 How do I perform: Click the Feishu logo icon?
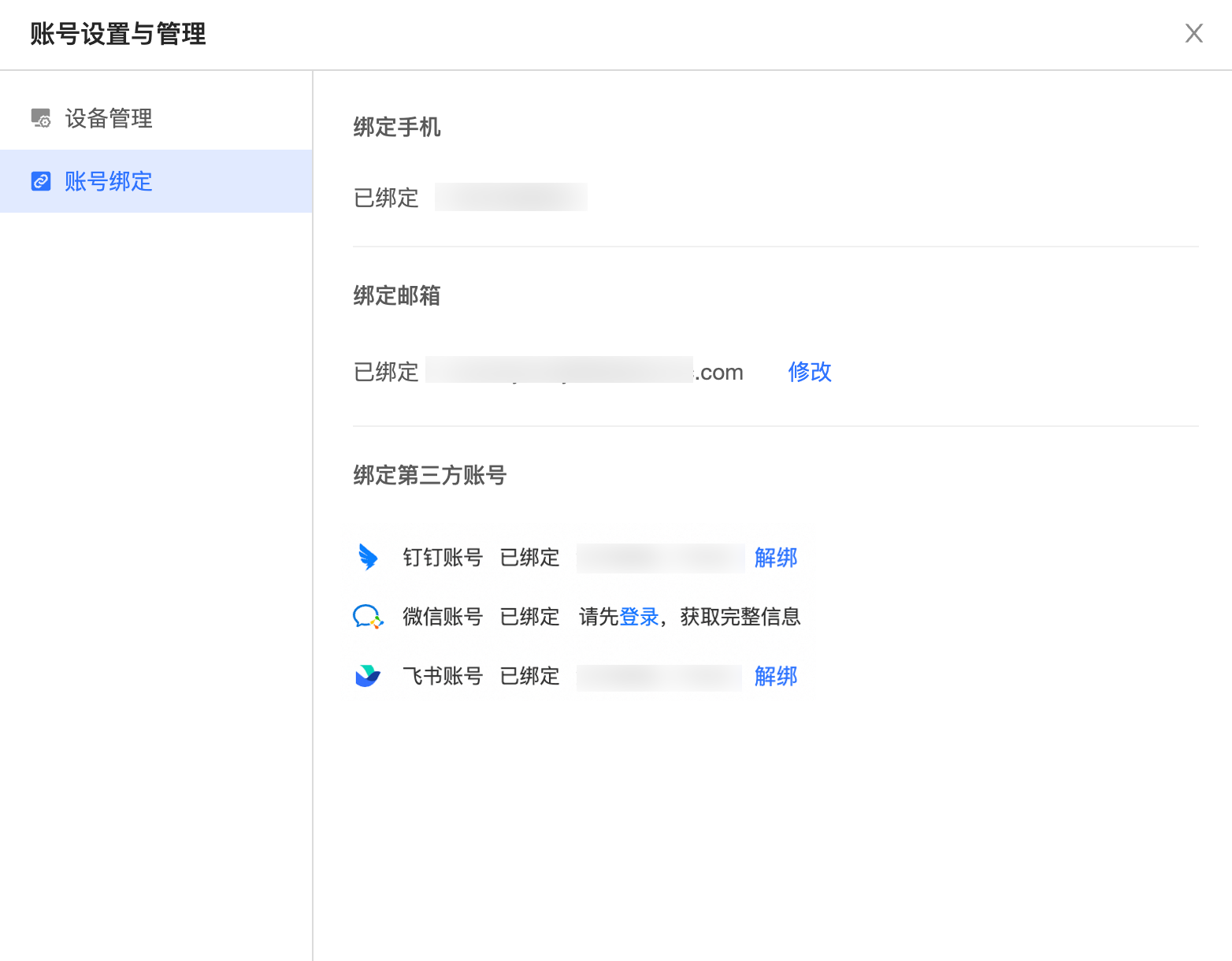tap(368, 676)
